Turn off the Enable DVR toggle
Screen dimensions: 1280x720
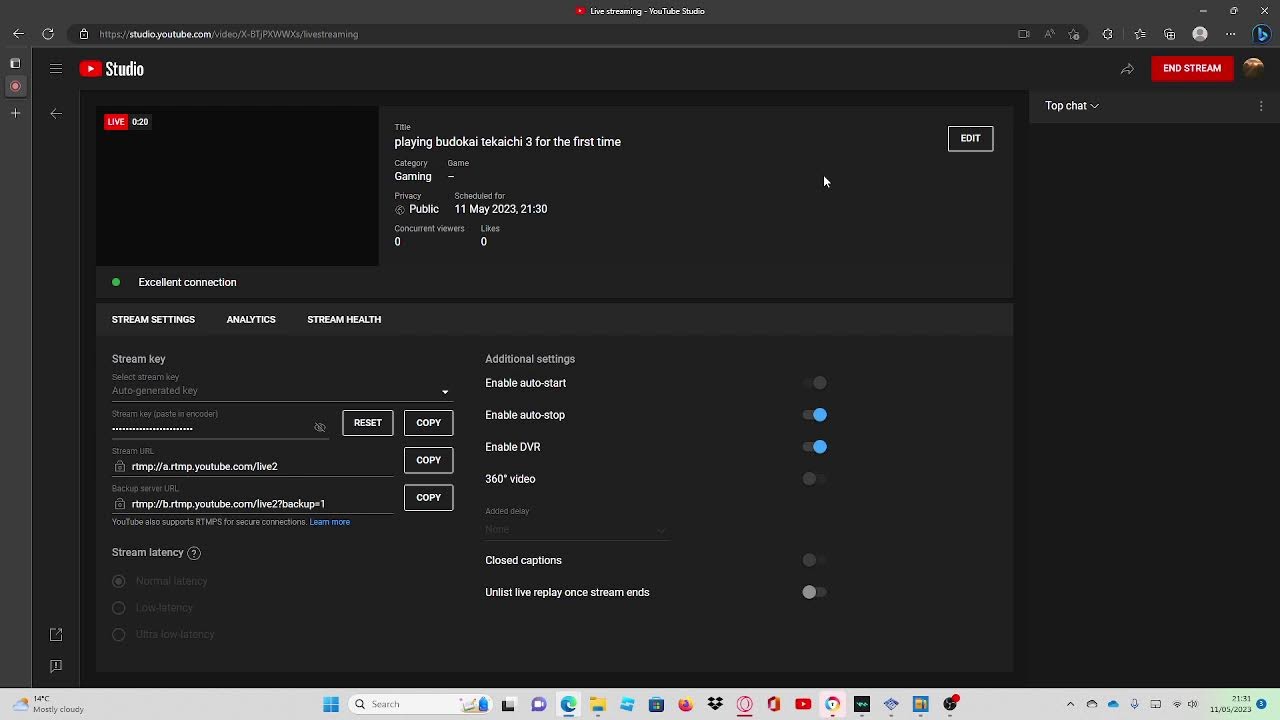click(x=815, y=447)
